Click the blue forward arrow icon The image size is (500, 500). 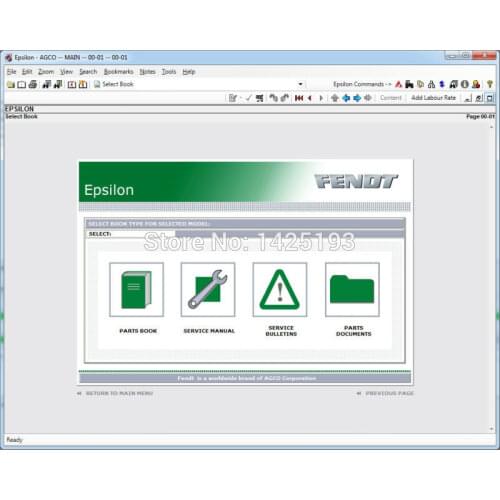click(x=357, y=98)
